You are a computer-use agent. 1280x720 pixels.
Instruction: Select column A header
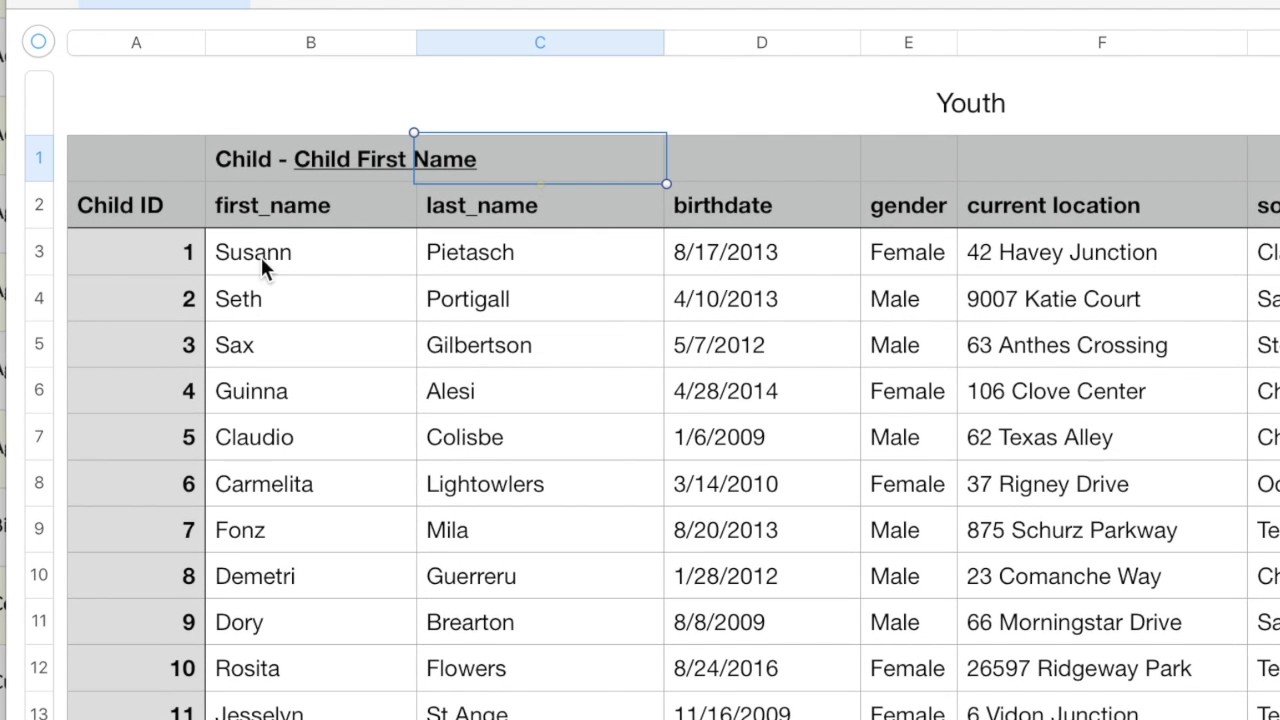tap(136, 43)
